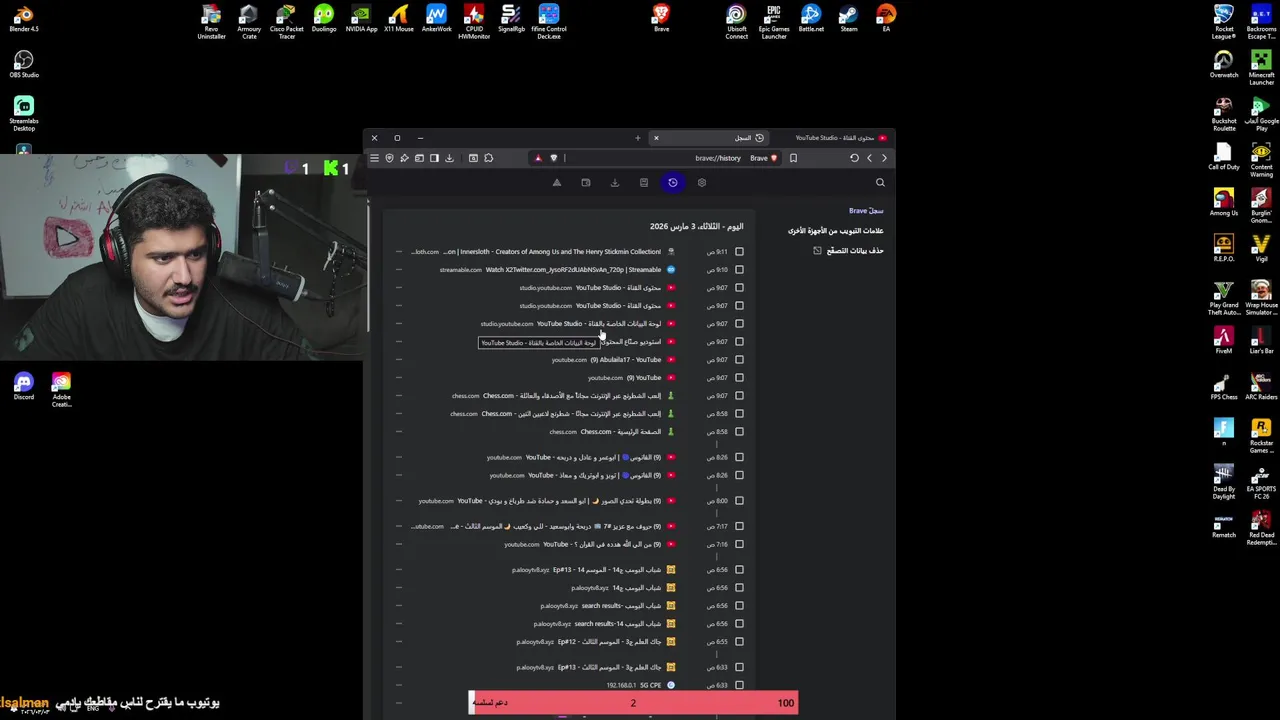Open the OBS Studio desktop shortcut

pos(24,65)
